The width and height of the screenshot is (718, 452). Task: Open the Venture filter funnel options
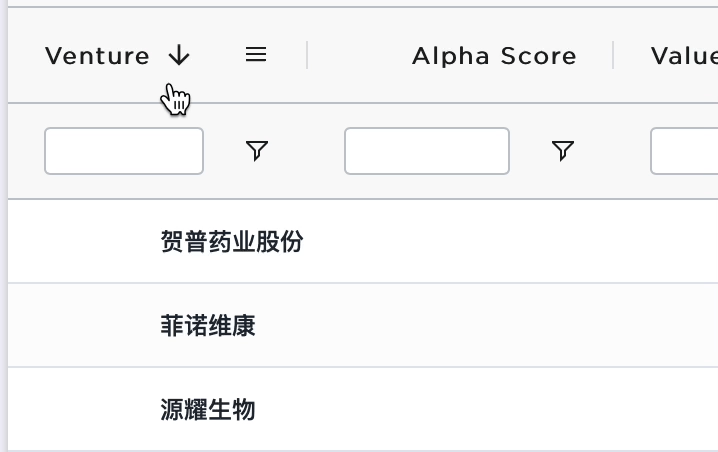pyautogui.click(x=257, y=151)
